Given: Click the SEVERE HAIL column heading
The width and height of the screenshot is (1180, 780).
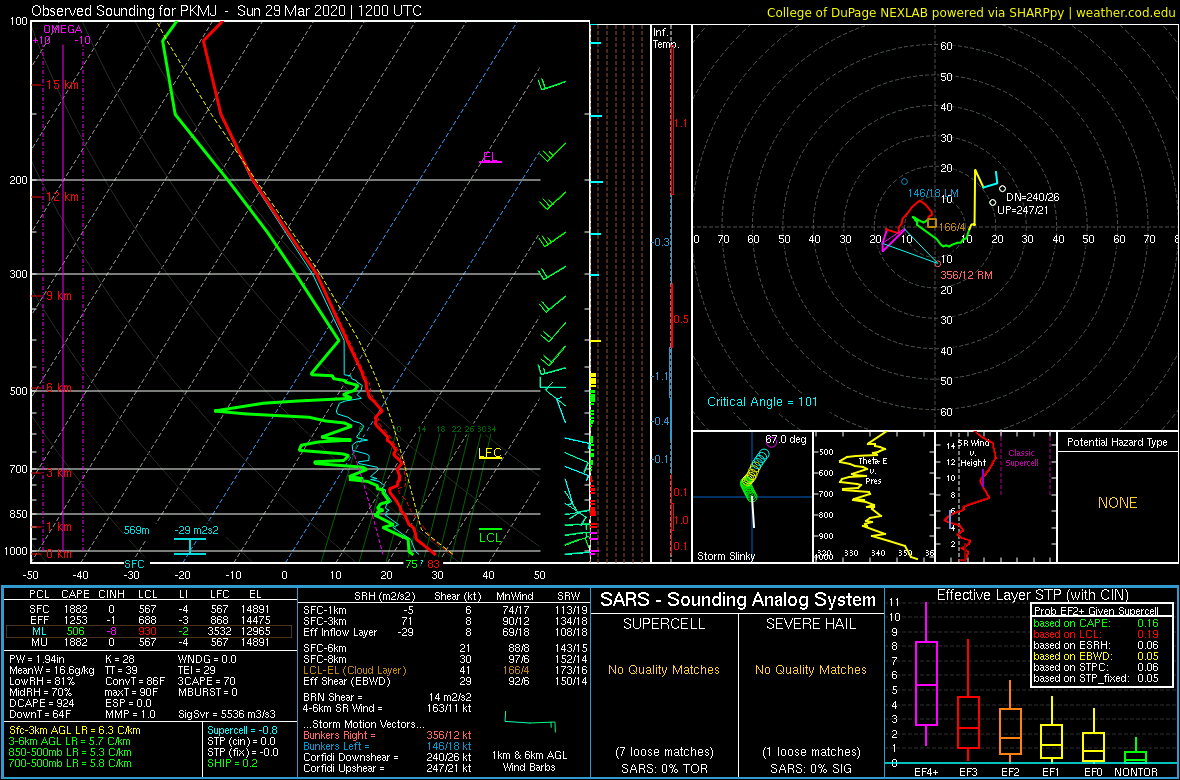Looking at the screenshot, I should point(810,623).
